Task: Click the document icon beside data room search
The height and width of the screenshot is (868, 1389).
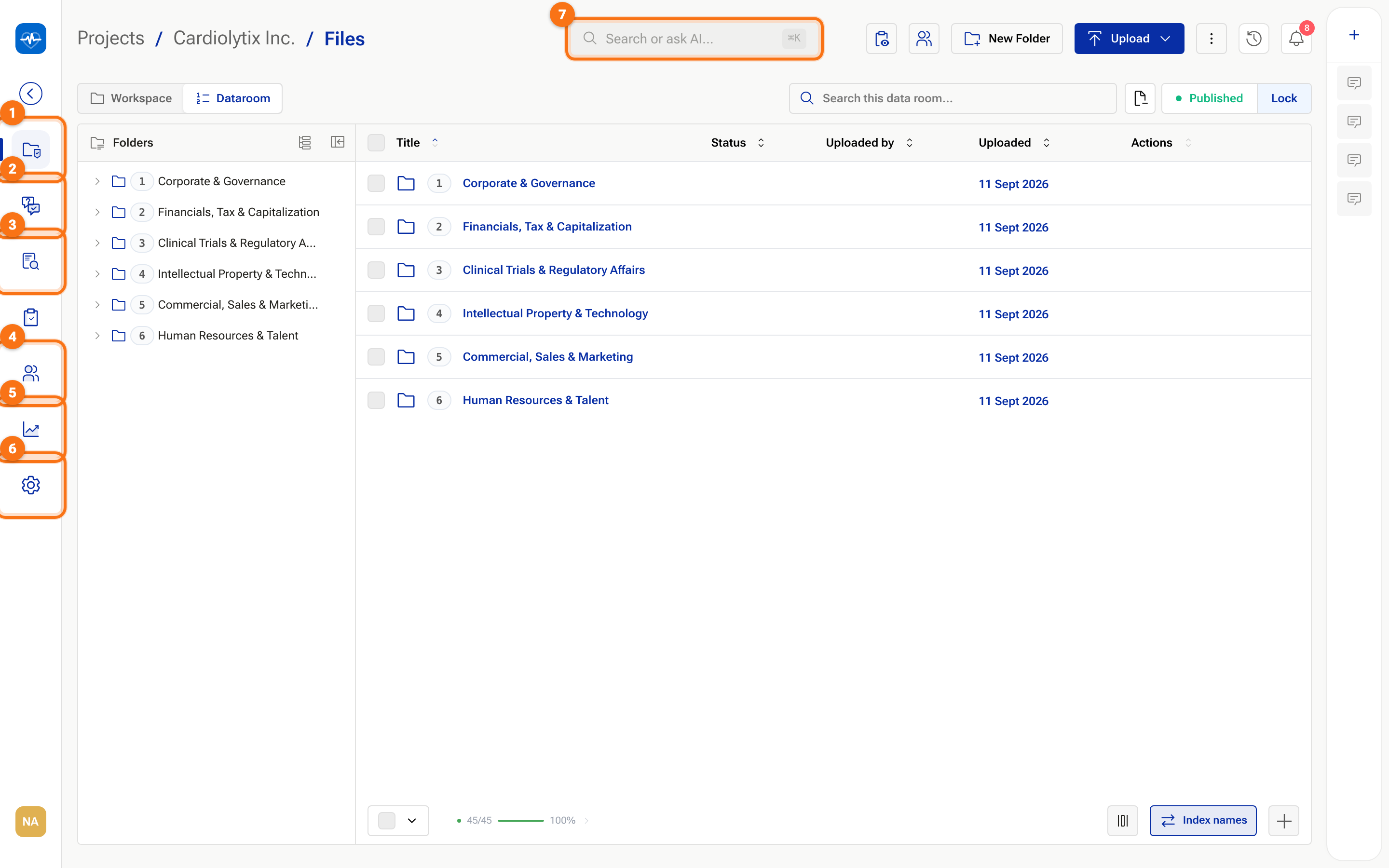Action: coord(1140,98)
